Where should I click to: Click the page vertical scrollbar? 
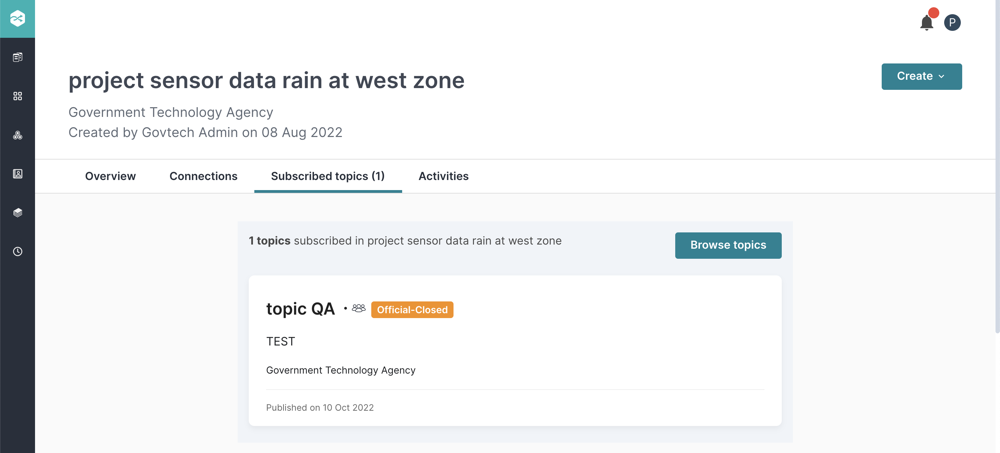pyautogui.click(x=997, y=166)
